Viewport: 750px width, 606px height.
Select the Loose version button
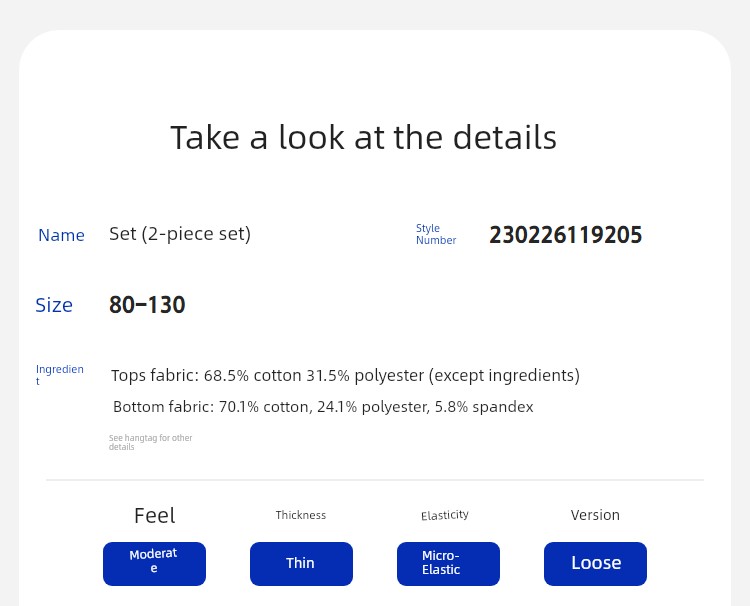click(x=595, y=563)
